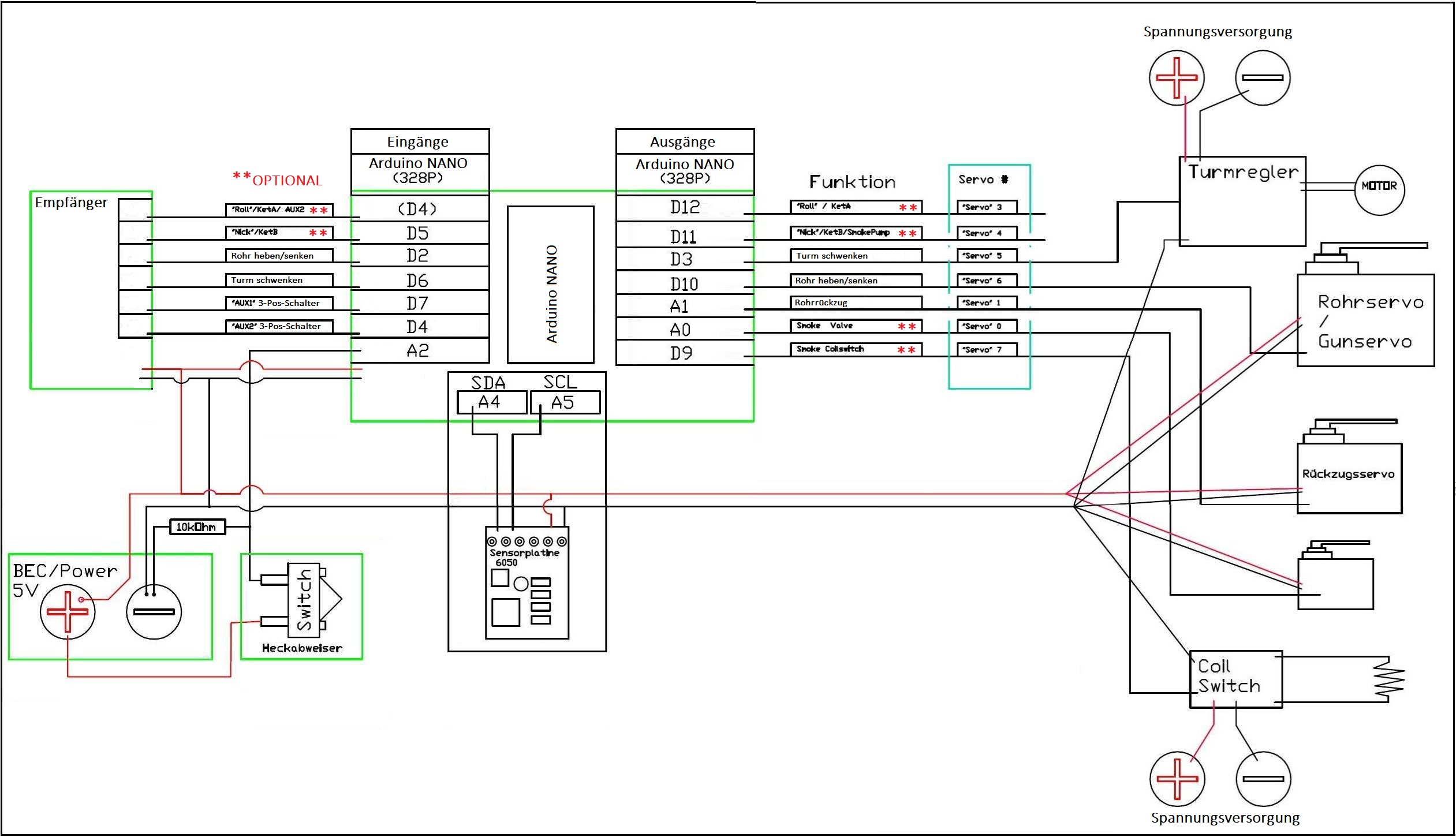Click the 'Servo' 7 label box
Viewport: 1456px width, 837px height.
point(987,350)
